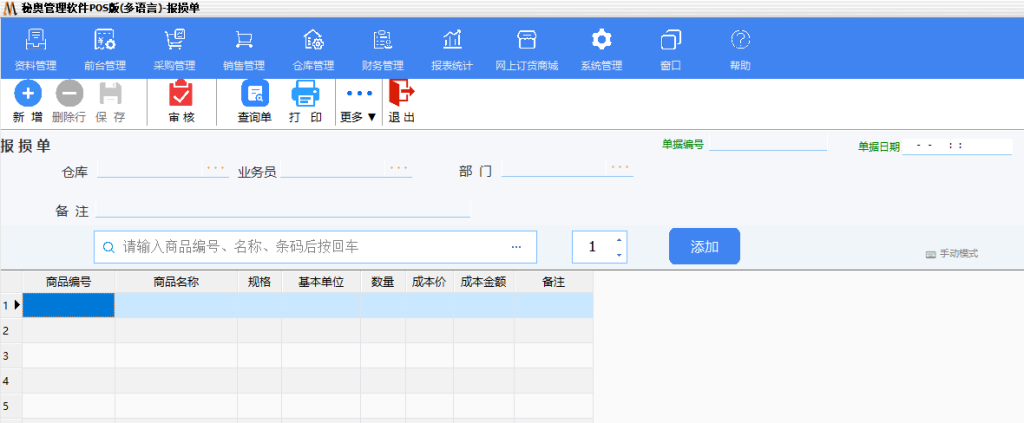Open 部门 department selector ellipsis

click(x=621, y=169)
